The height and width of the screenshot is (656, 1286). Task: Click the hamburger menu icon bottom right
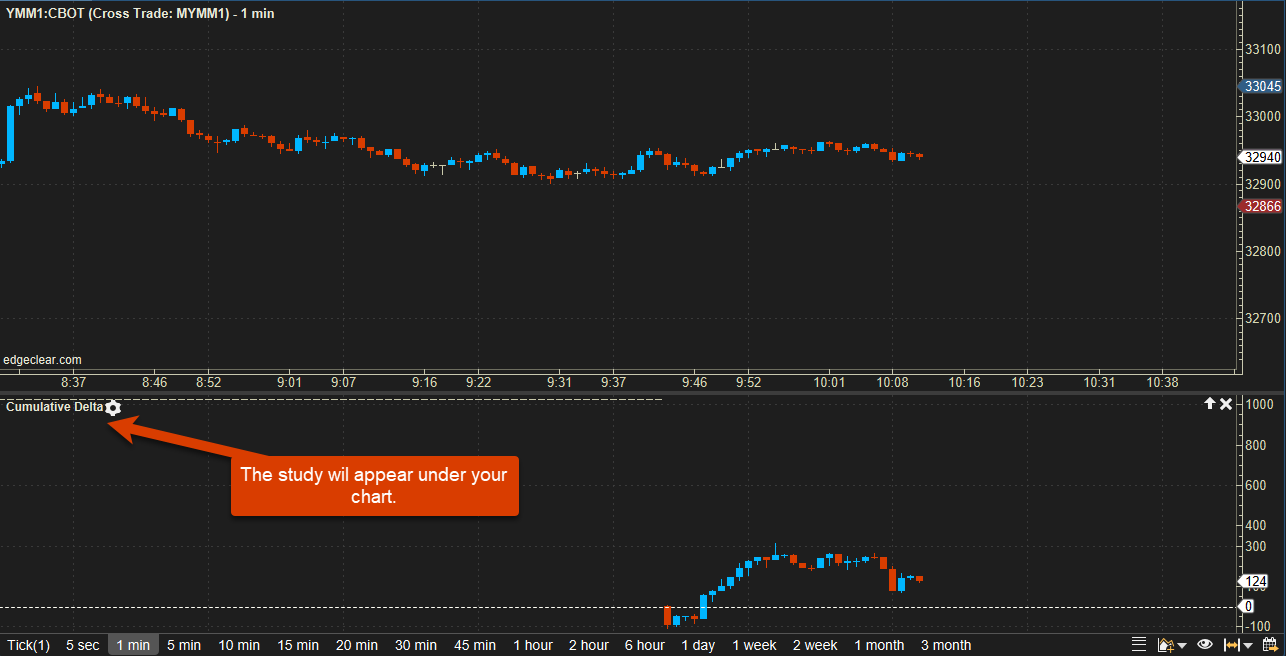[1138, 644]
